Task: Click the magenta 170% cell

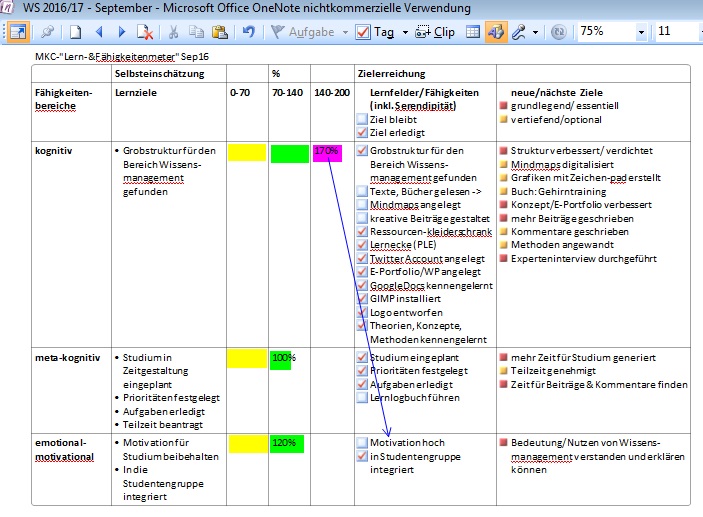Action: coord(327,153)
